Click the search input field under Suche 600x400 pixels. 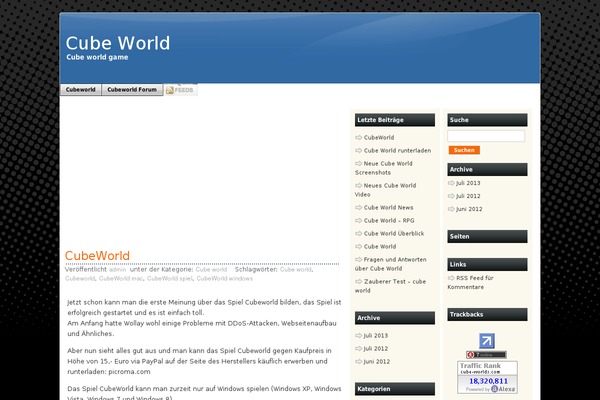(486, 136)
